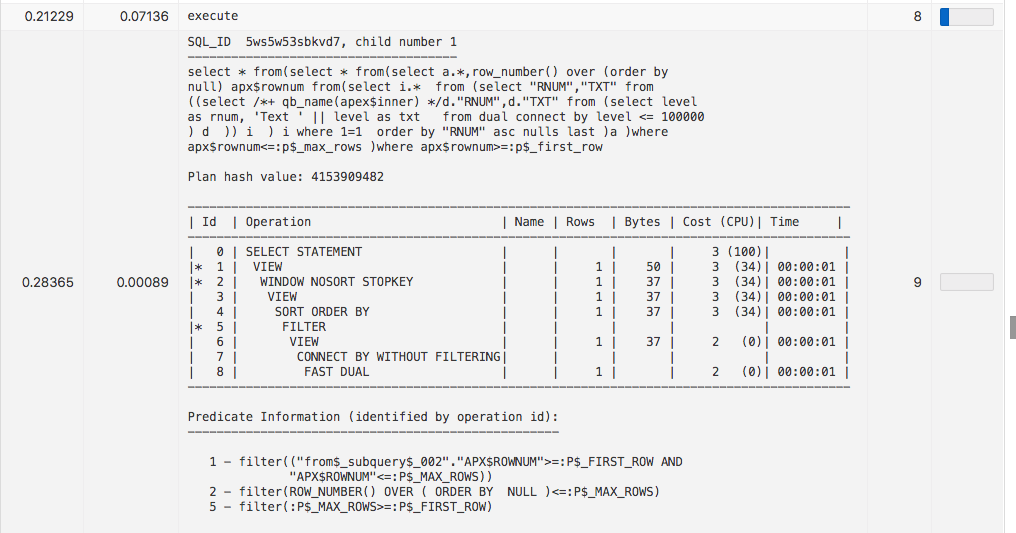Click the empty graph bar beside level 9
Image resolution: width=1016 pixels, height=533 pixels.
pyautogui.click(x=965, y=283)
